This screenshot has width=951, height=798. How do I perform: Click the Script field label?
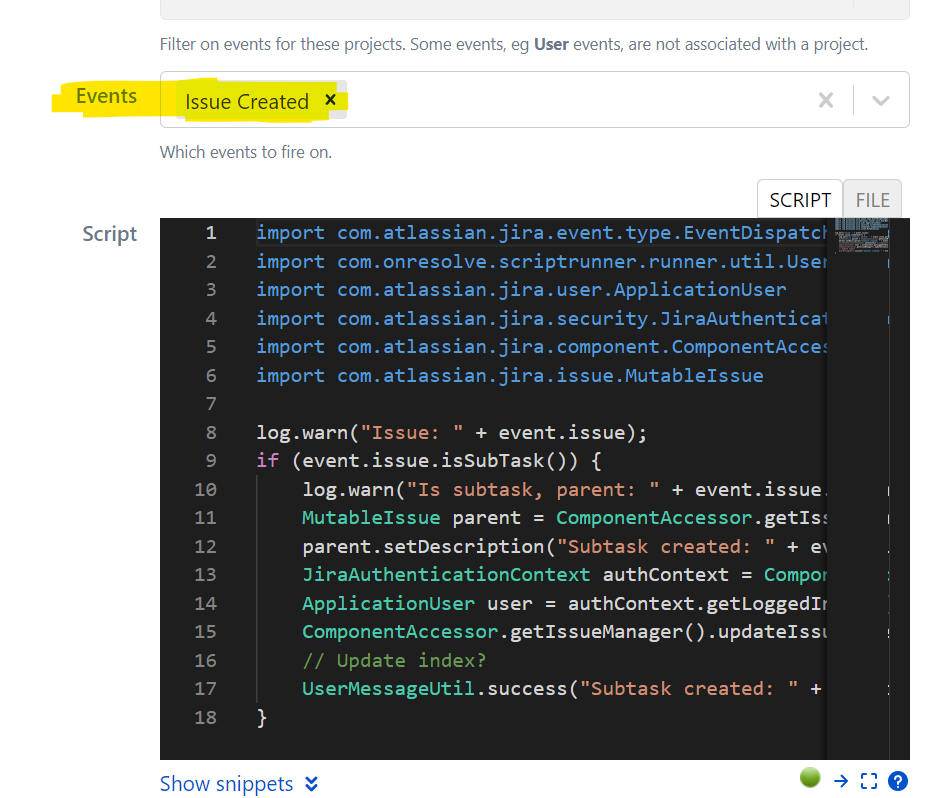[110, 234]
